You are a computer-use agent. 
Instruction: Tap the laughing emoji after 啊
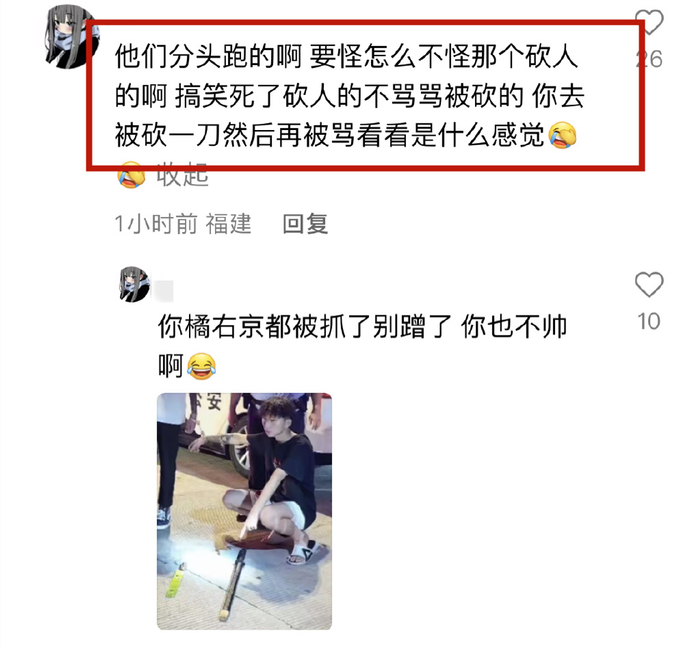(x=201, y=366)
